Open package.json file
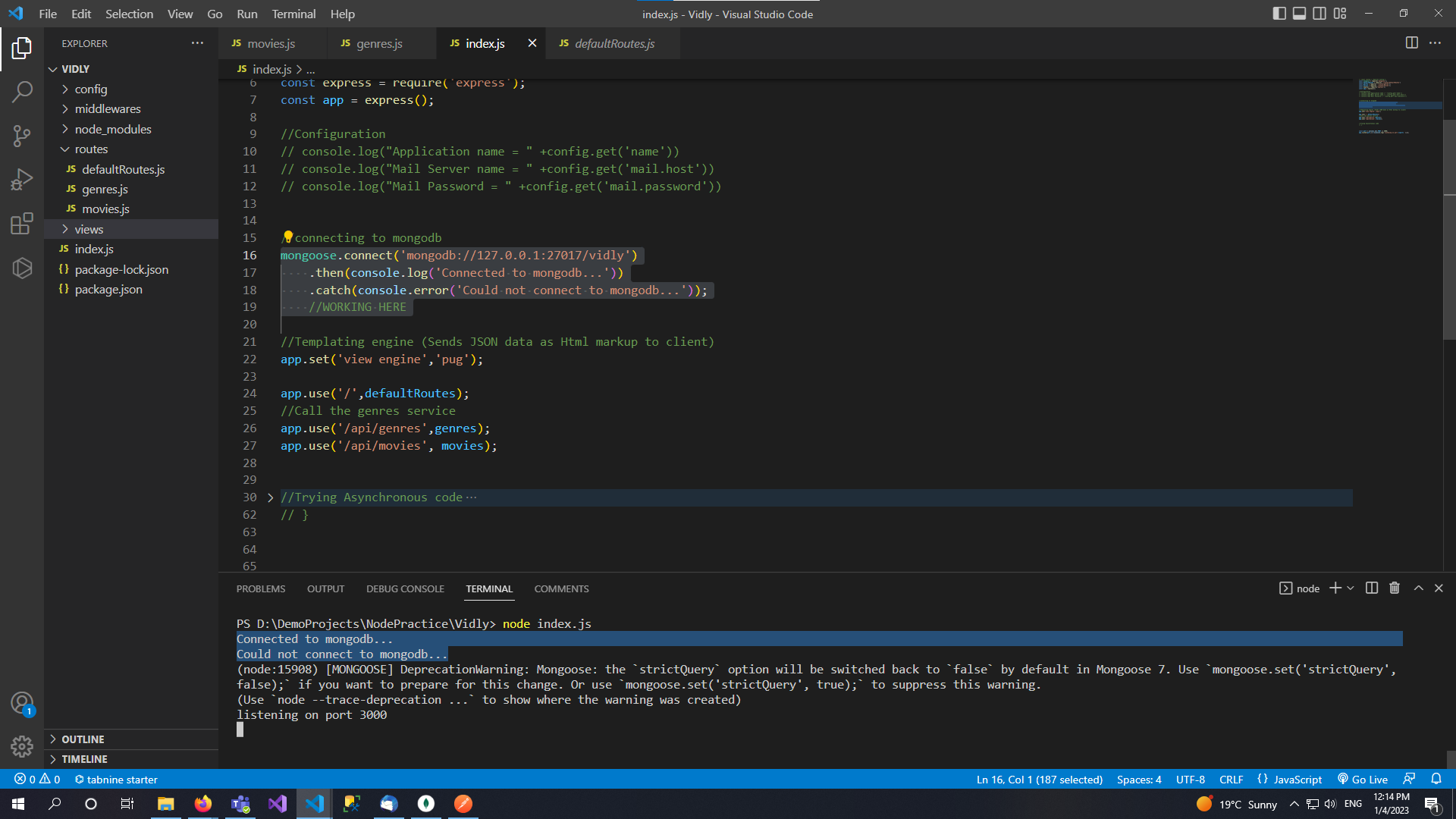 pyautogui.click(x=130, y=290)
